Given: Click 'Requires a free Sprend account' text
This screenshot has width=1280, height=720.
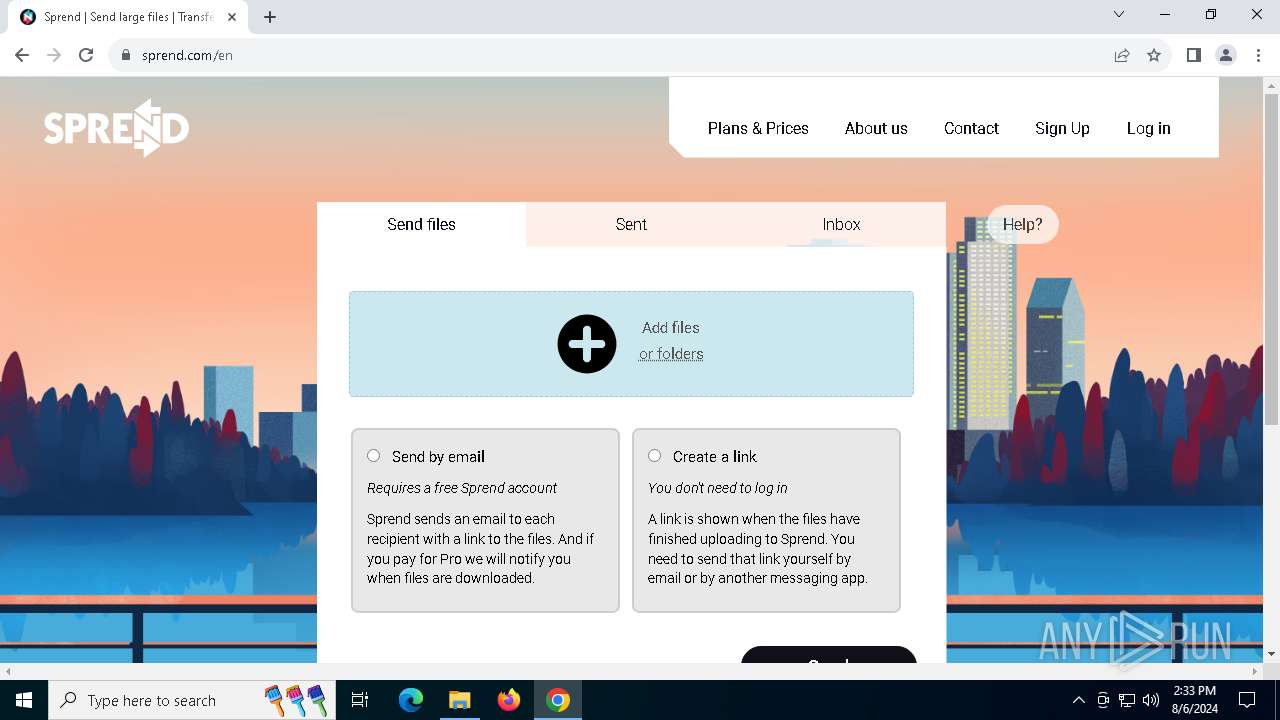Looking at the screenshot, I should [462, 488].
